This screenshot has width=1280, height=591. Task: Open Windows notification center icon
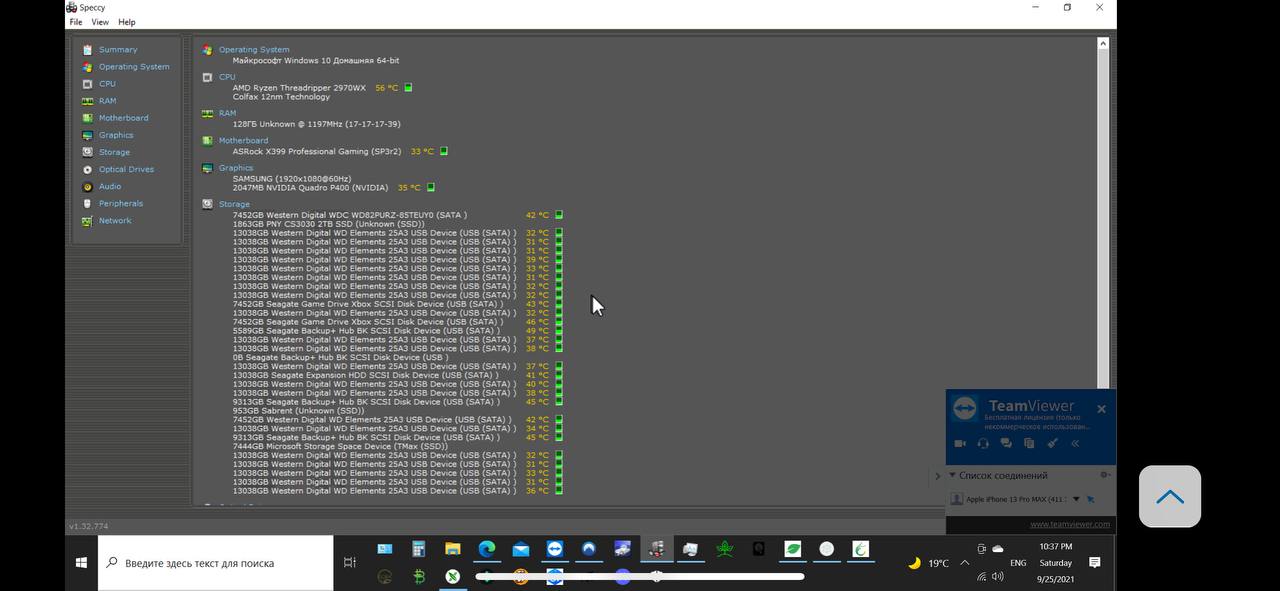pos(1095,563)
